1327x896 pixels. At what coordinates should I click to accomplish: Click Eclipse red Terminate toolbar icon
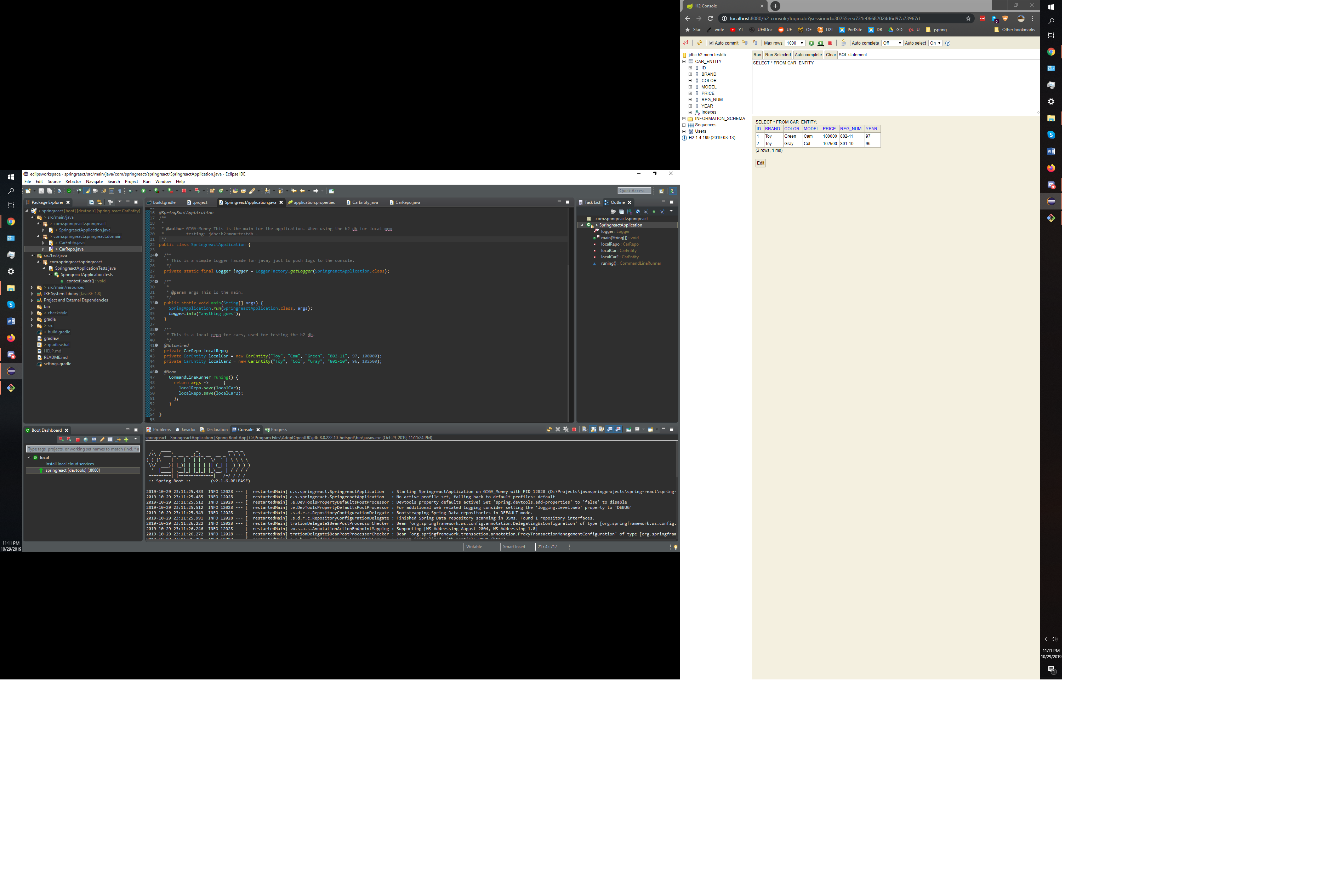click(184, 191)
